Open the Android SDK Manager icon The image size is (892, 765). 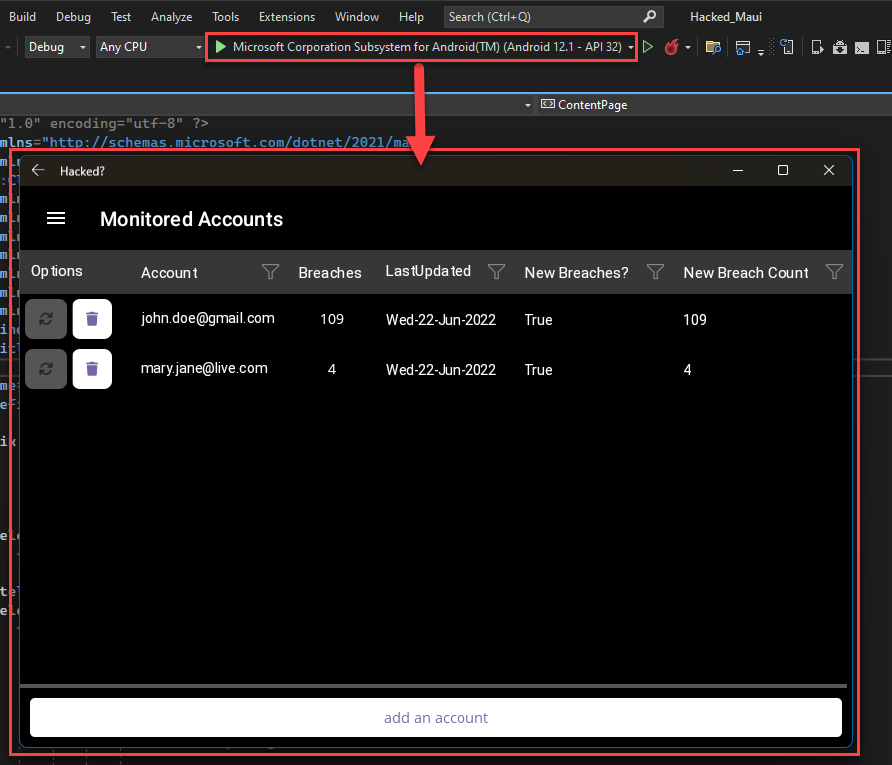coord(840,47)
